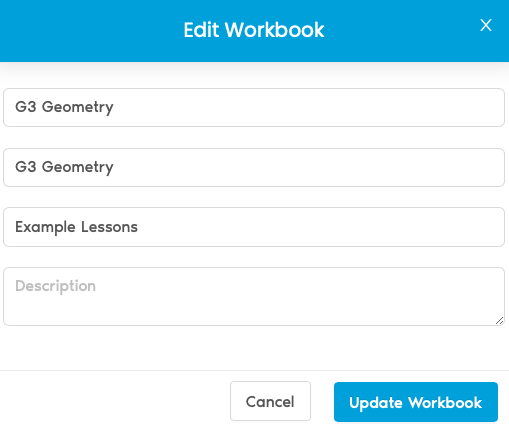Place cursor after Example Lessons text

click(138, 227)
